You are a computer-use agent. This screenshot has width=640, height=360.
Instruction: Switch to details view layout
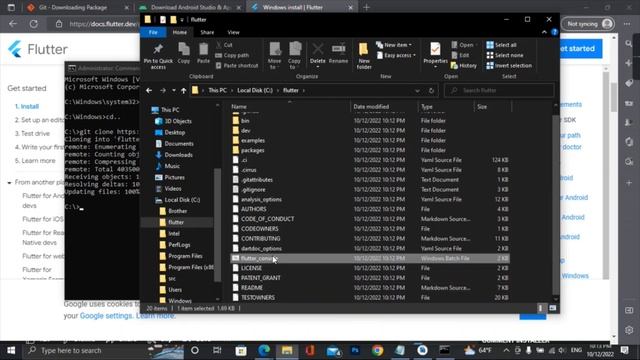(x=540, y=308)
